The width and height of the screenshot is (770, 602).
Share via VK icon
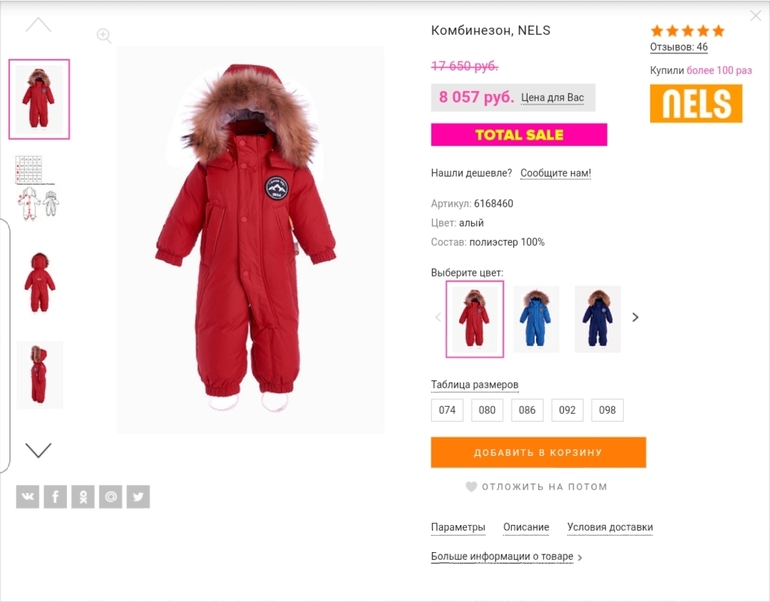tap(28, 496)
